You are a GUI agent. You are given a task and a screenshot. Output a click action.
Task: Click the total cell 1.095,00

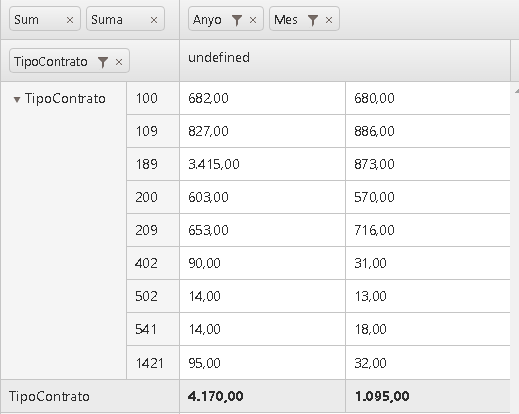(x=428, y=396)
